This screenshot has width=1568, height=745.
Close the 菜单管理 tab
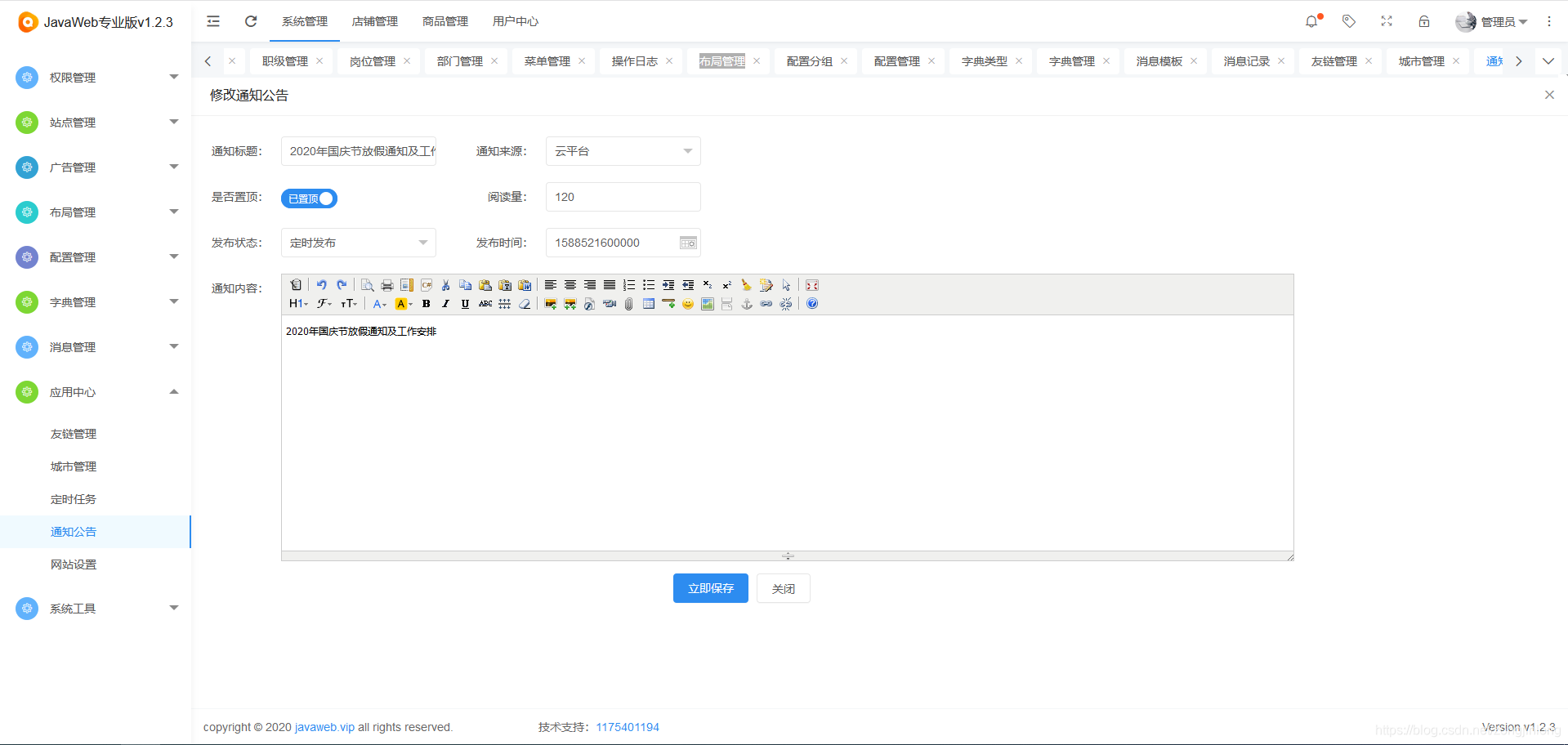click(582, 61)
